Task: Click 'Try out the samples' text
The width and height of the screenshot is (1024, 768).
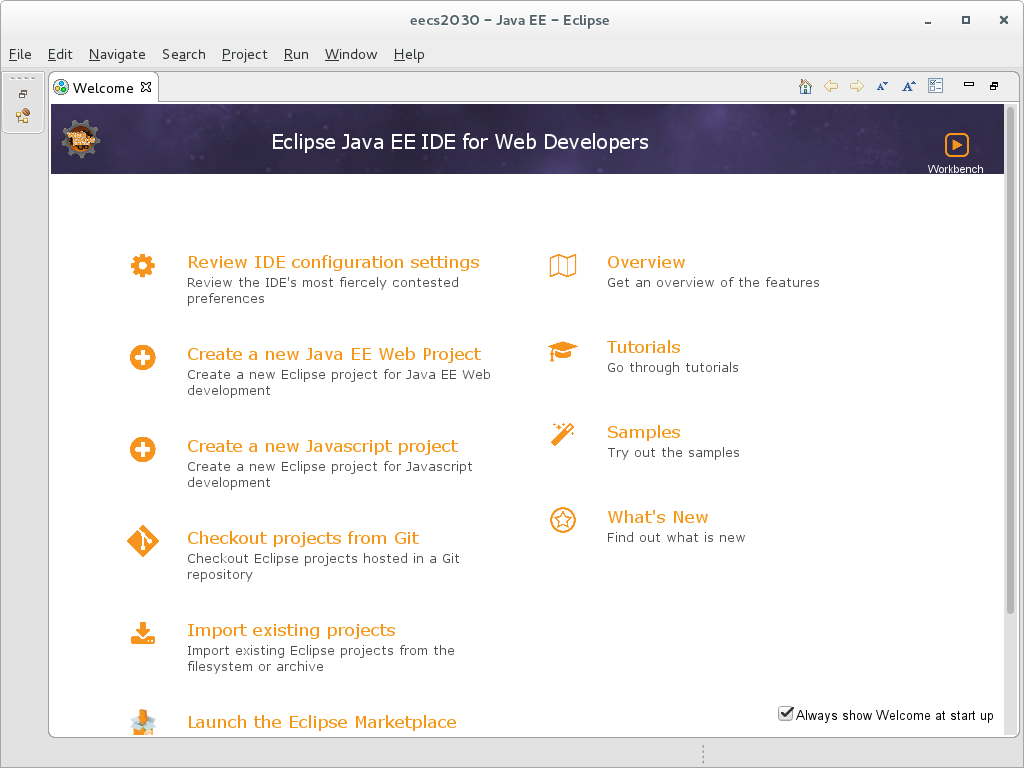Action: 673,453
